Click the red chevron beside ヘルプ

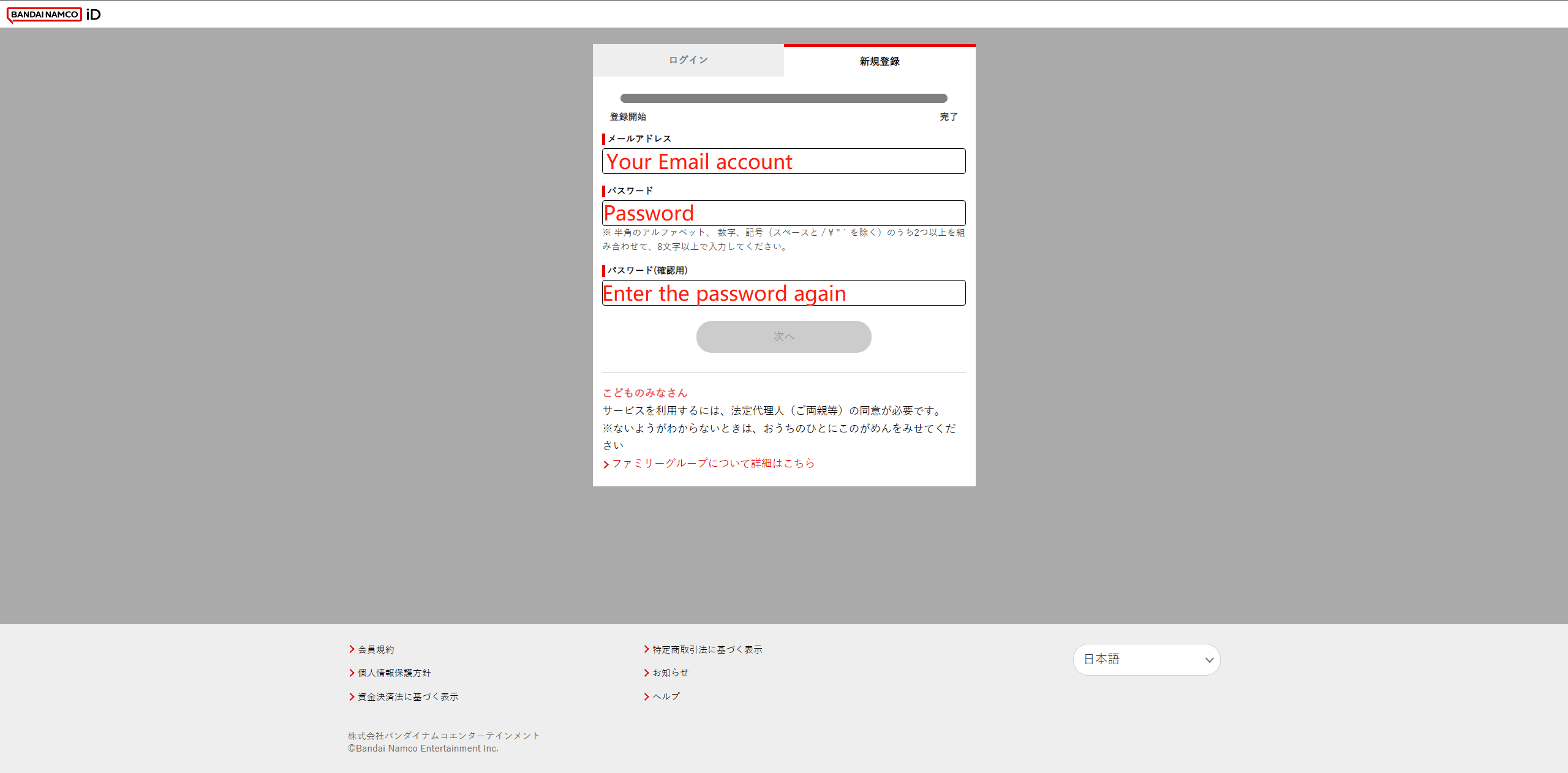pyautogui.click(x=646, y=696)
